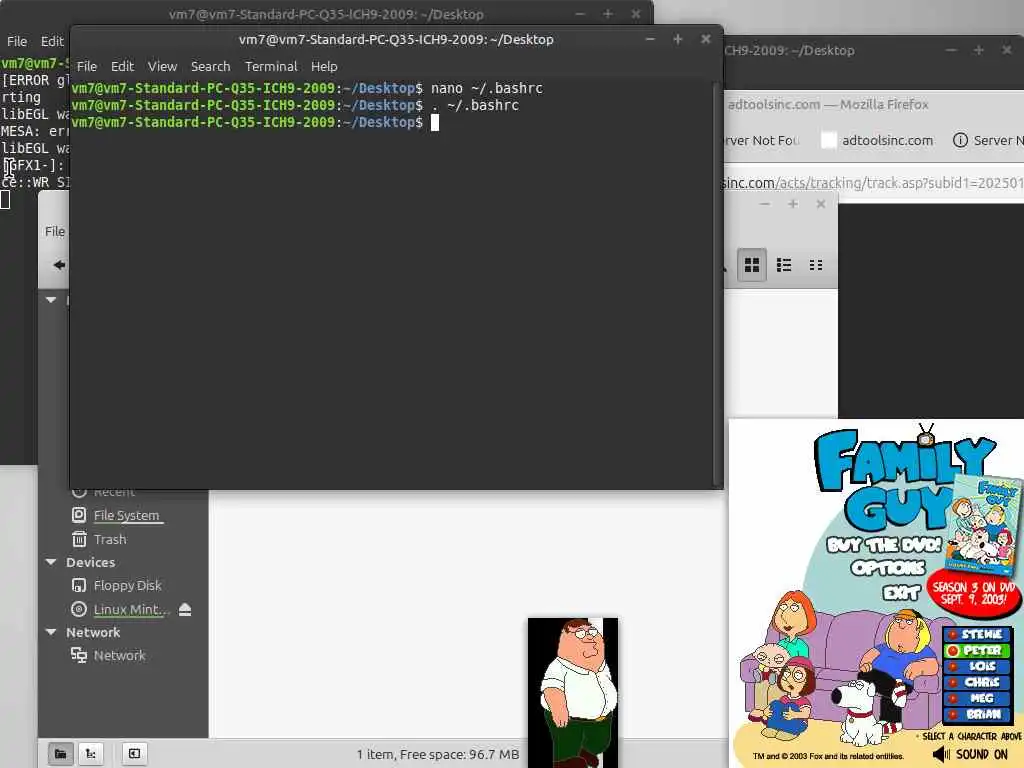Image resolution: width=1024 pixels, height=768 pixels.
Task: Click the info icon beside Server tab
Action: 960,140
